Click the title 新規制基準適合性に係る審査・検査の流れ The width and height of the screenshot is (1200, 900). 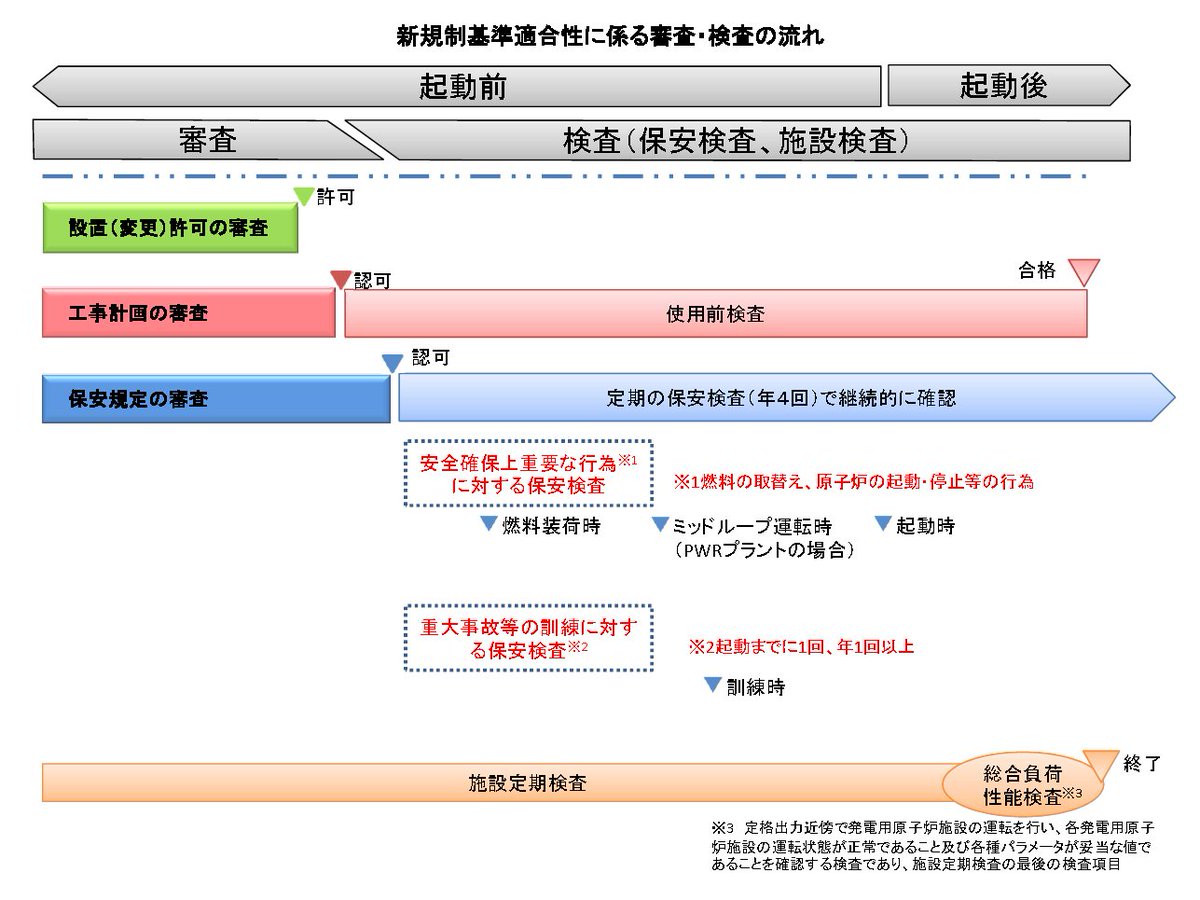pyautogui.click(x=611, y=37)
